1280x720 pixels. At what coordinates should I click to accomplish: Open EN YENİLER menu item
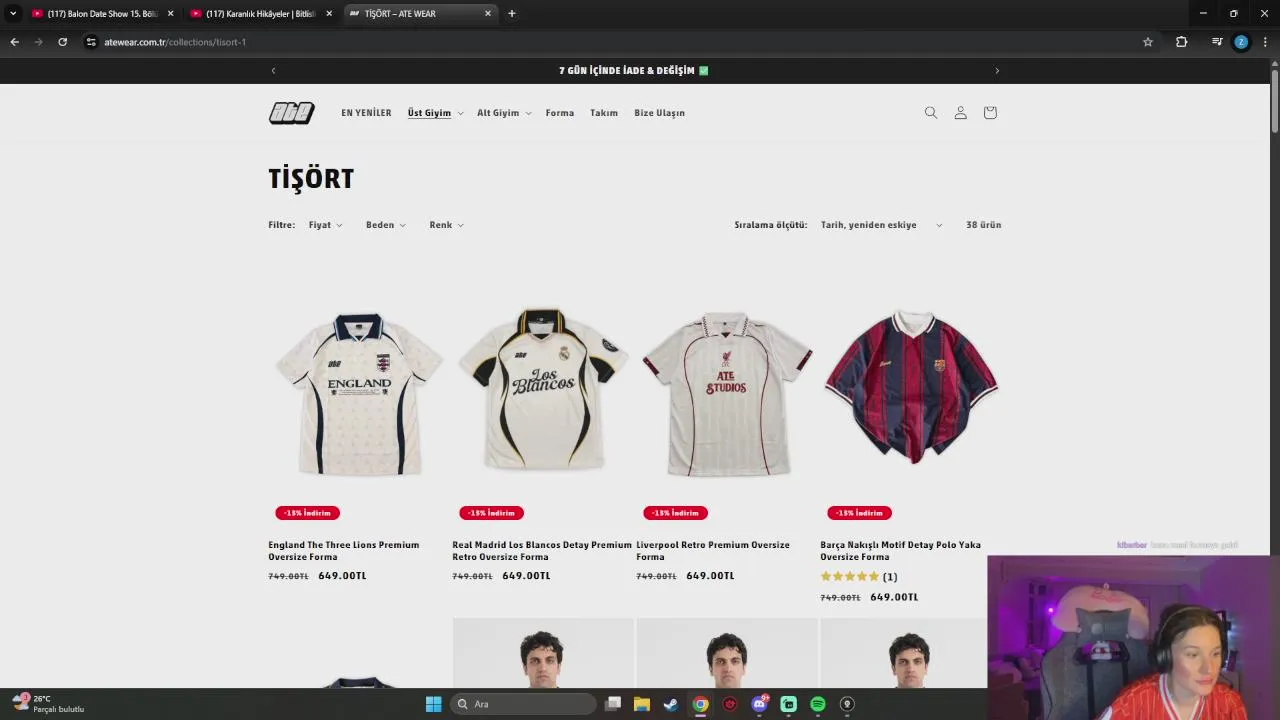366,113
